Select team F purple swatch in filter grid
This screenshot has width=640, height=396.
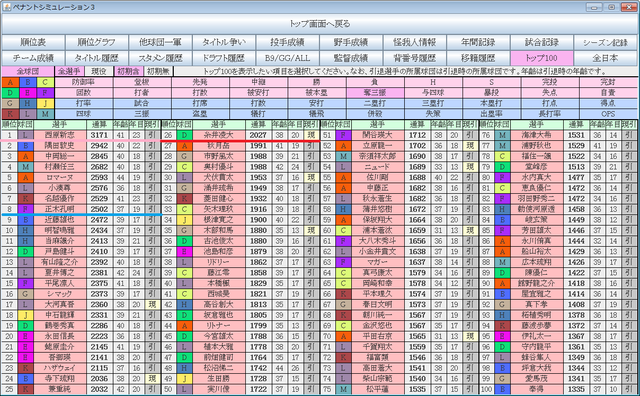tap(45, 93)
